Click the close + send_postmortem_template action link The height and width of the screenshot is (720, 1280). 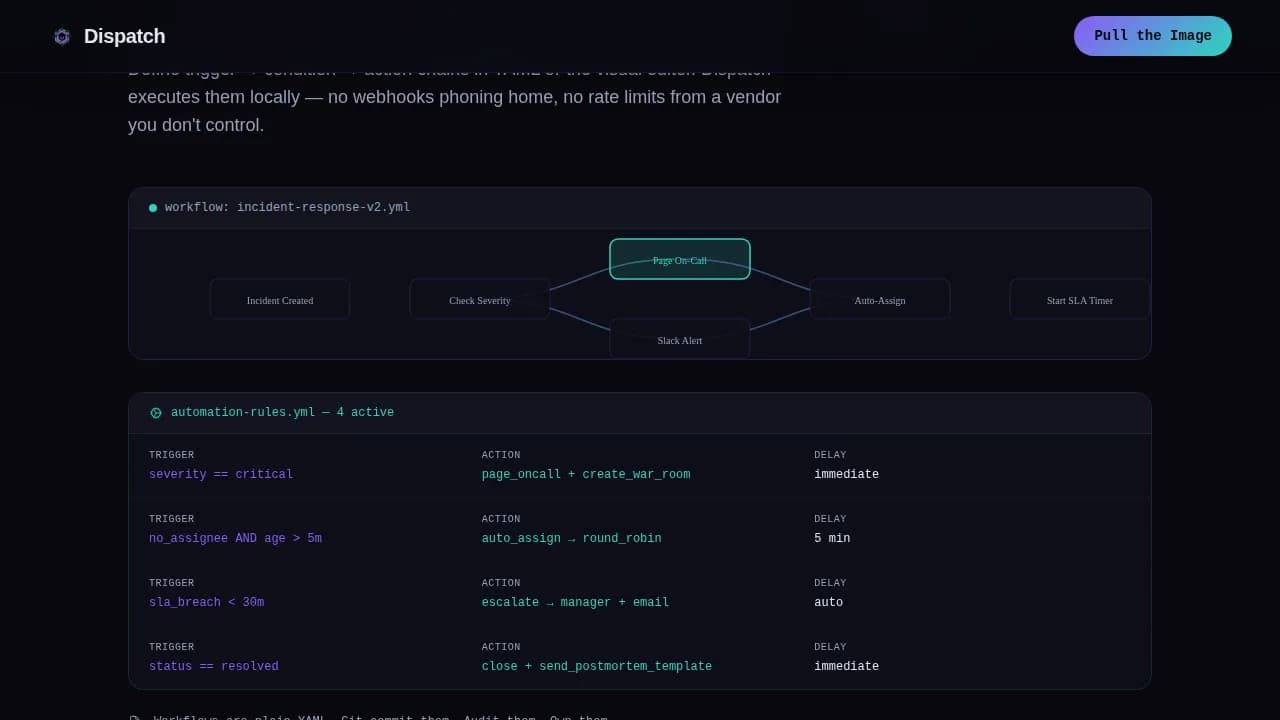click(x=597, y=666)
